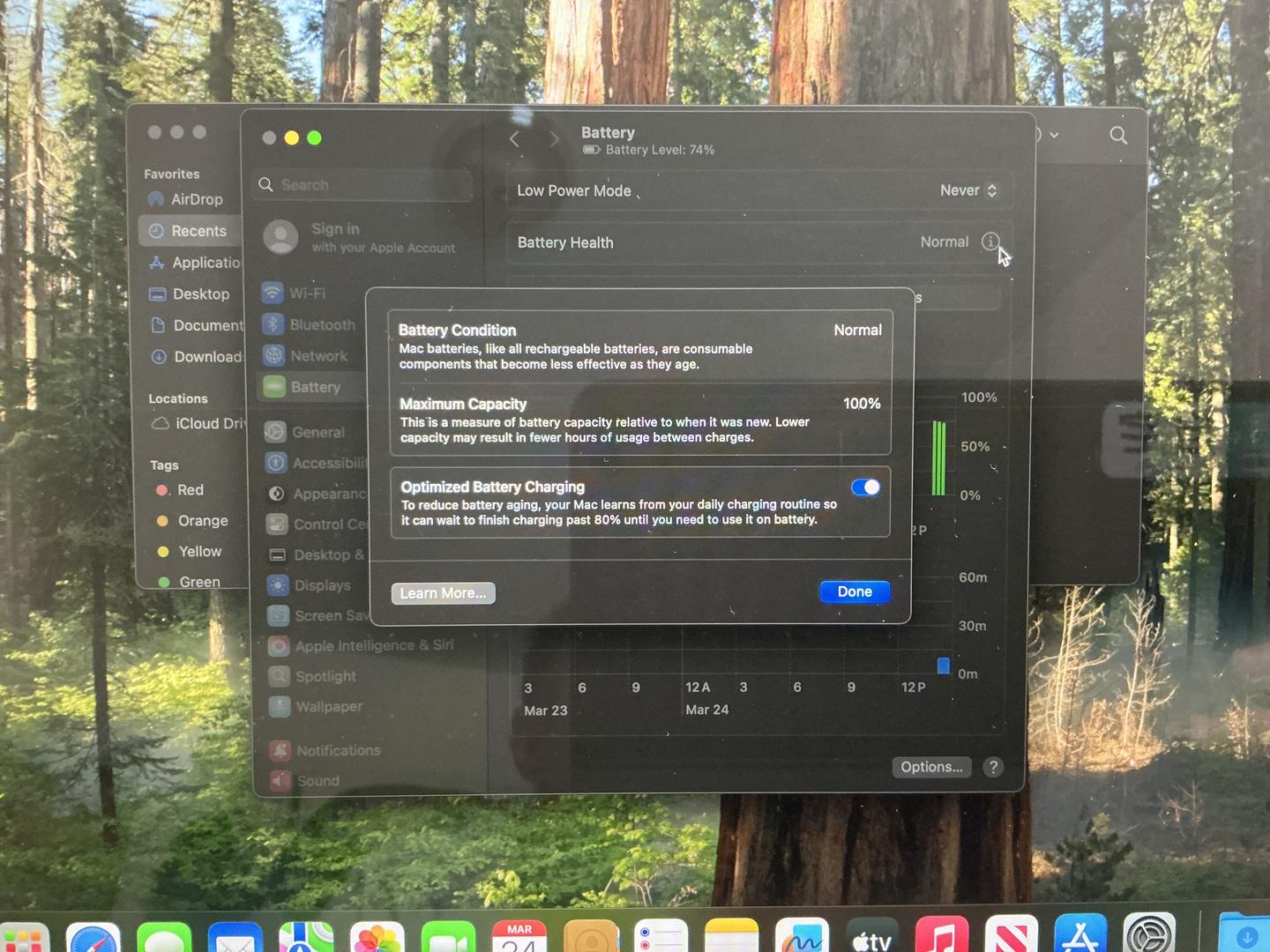Open Bluetooth in the Settings sidebar
The height and width of the screenshot is (952, 1270).
(310, 324)
